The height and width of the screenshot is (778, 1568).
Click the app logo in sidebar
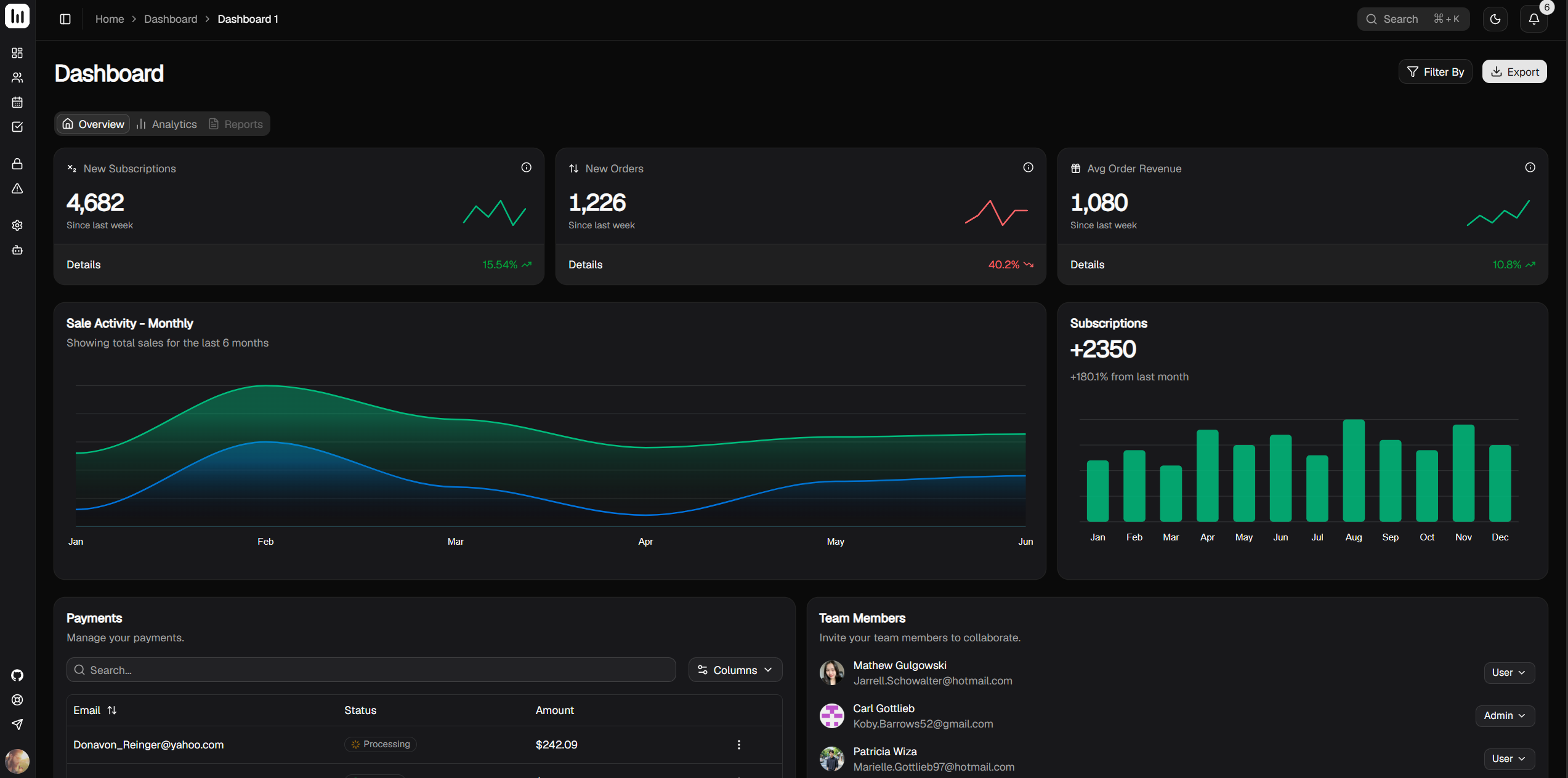pyautogui.click(x=17, y=16)
